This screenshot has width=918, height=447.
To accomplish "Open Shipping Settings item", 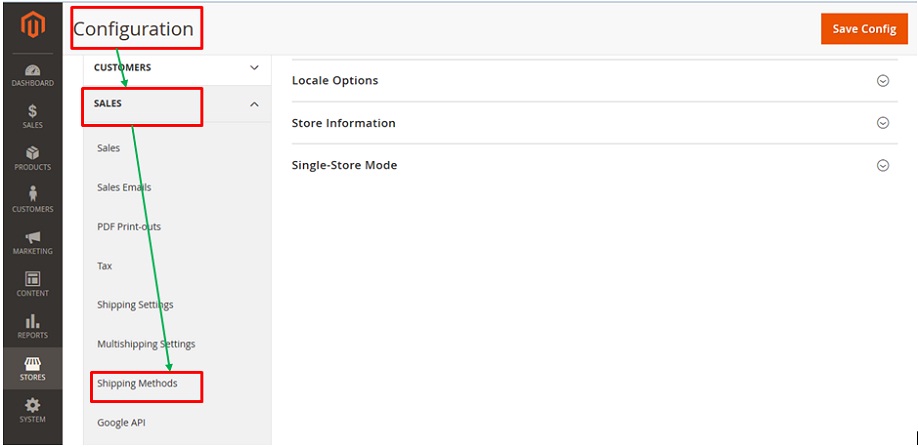I will [135, 305].
